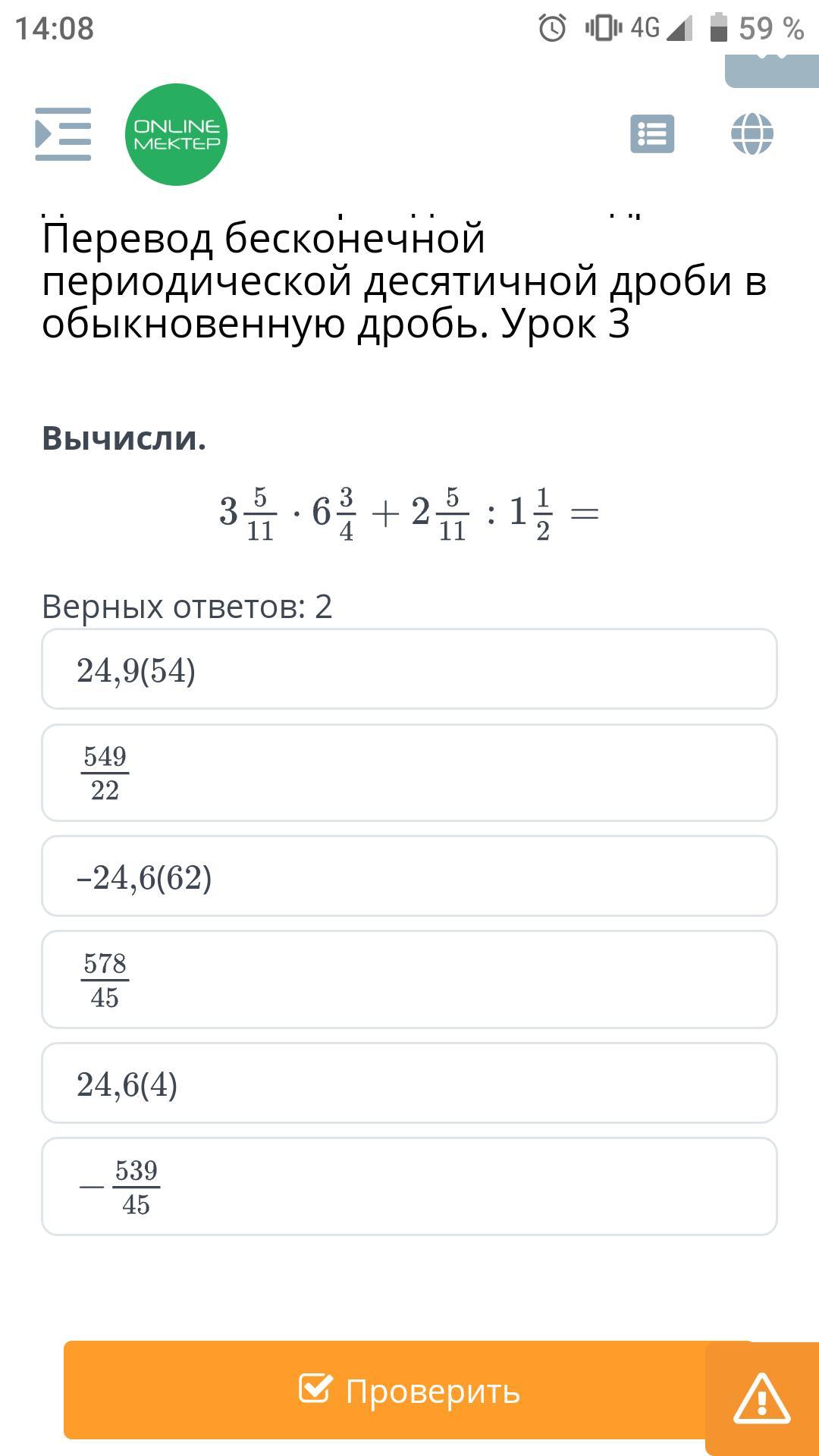Open the language globe icon

752,134
